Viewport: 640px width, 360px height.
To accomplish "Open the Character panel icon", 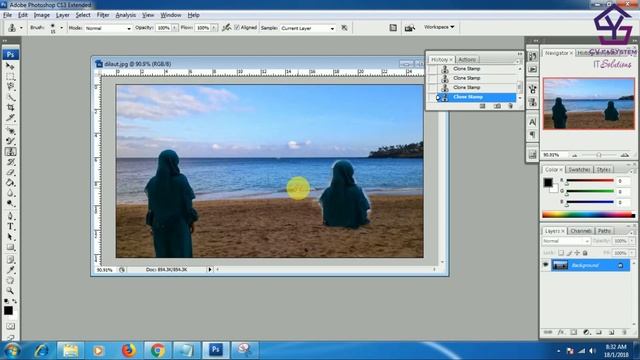I will 532,122.
